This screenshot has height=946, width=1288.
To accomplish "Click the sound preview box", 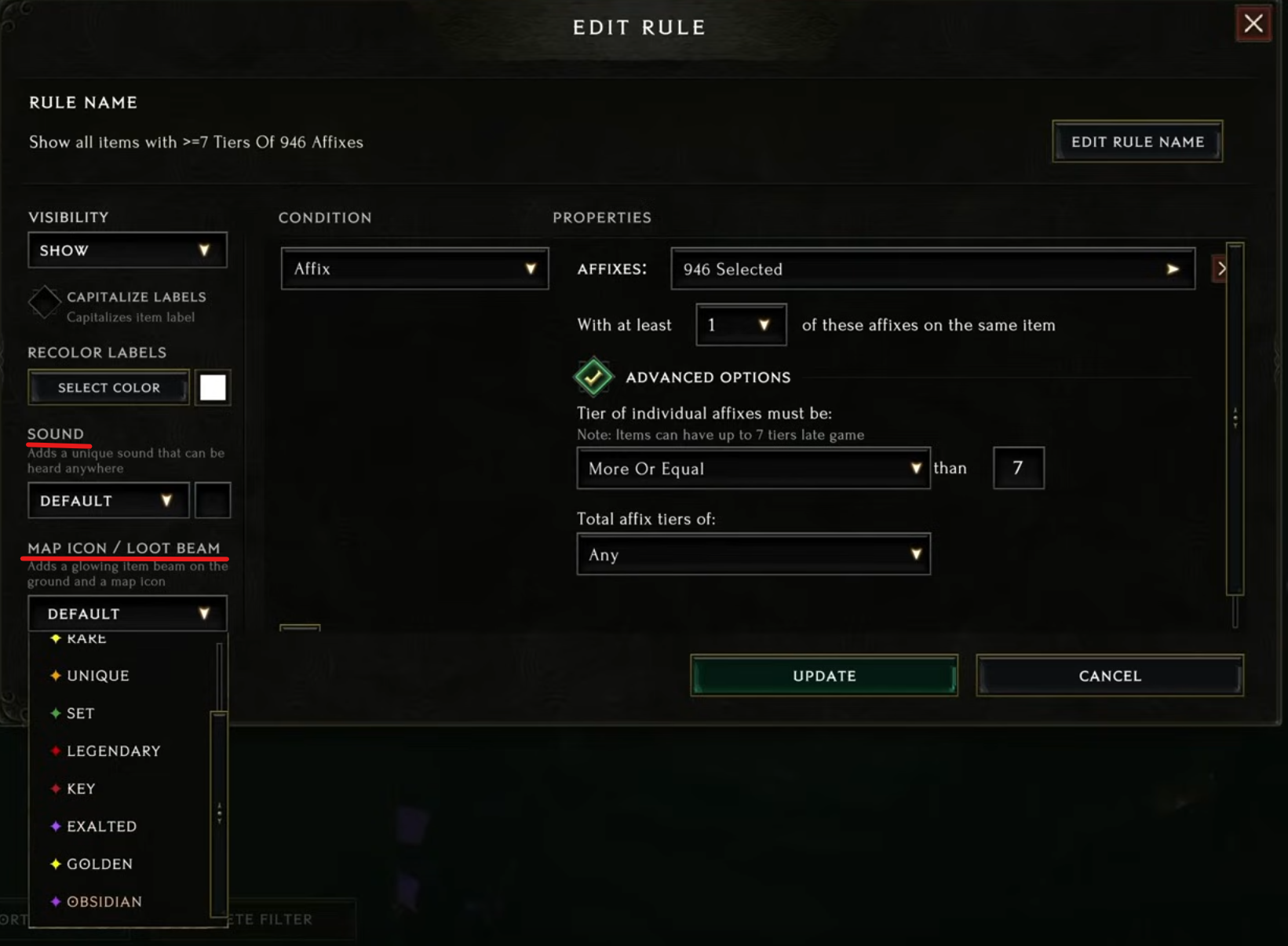I will point(213,500).
